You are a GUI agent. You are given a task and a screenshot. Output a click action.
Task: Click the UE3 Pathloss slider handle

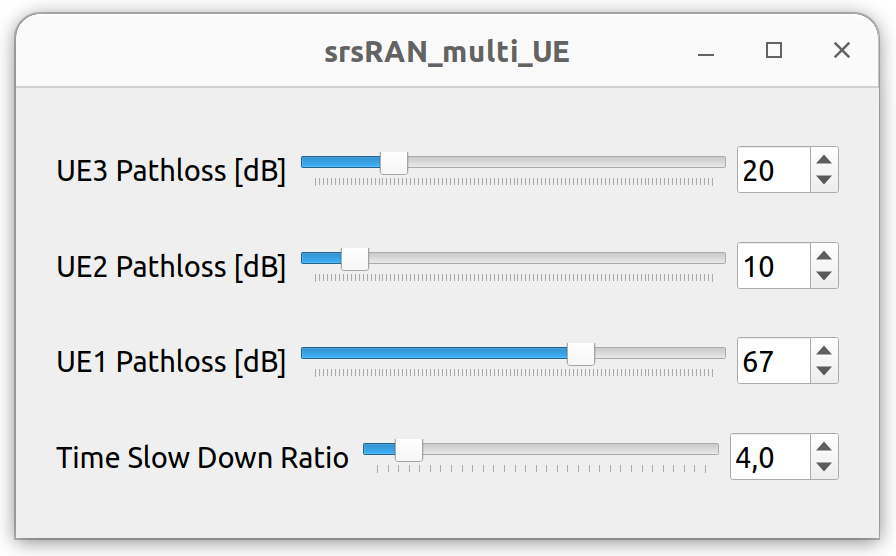click(x=394, y=162)
